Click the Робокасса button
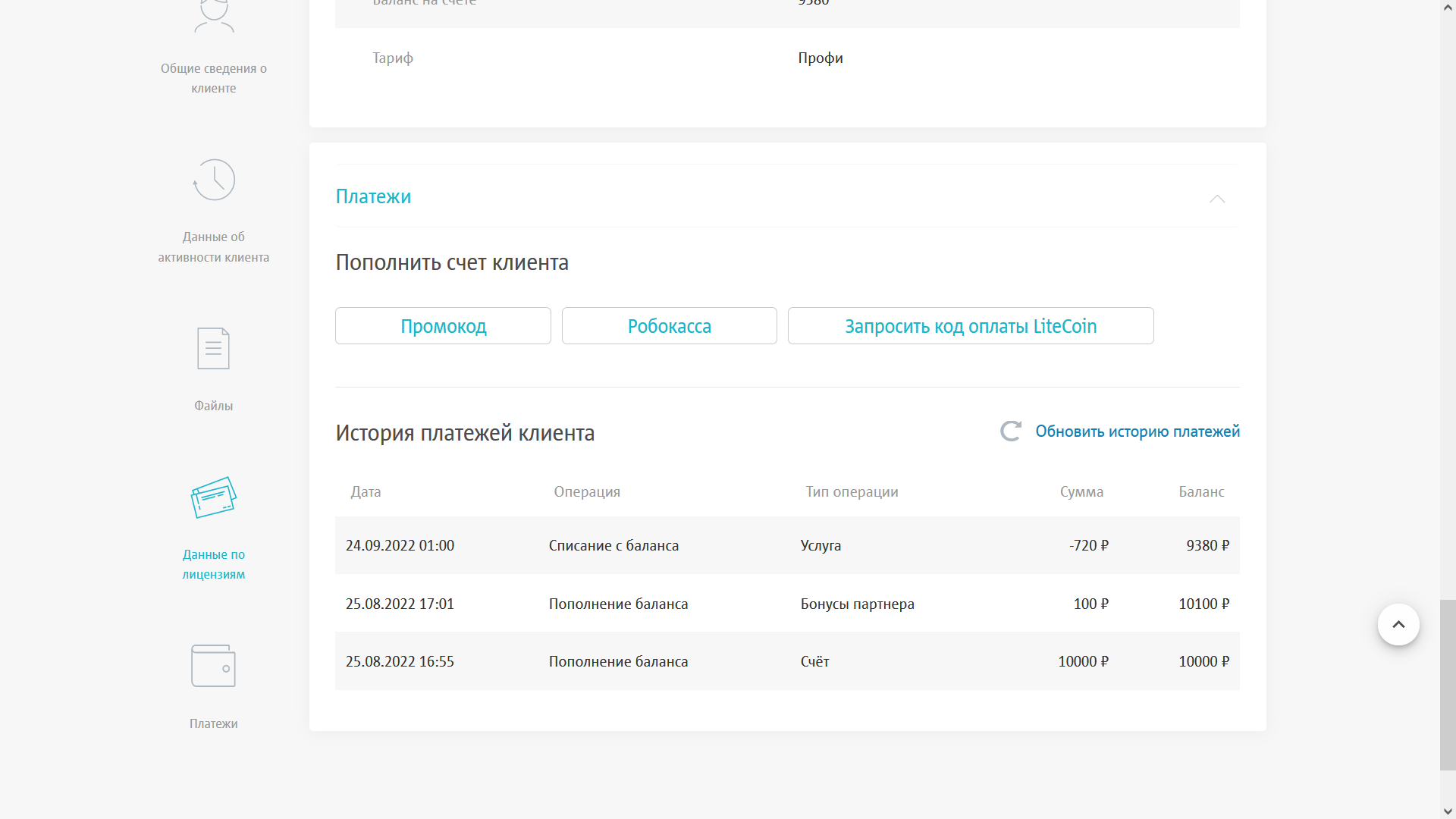 coord(670,326)
